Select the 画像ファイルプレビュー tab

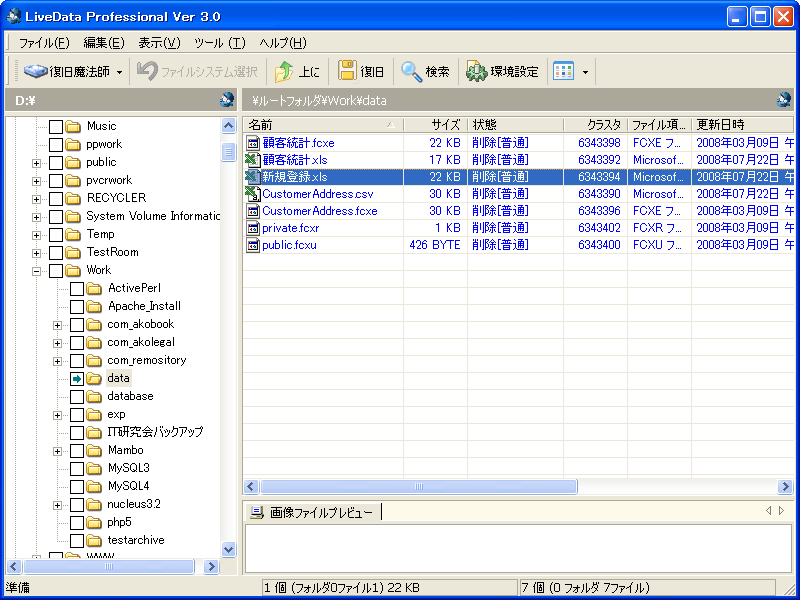[313, 512]
